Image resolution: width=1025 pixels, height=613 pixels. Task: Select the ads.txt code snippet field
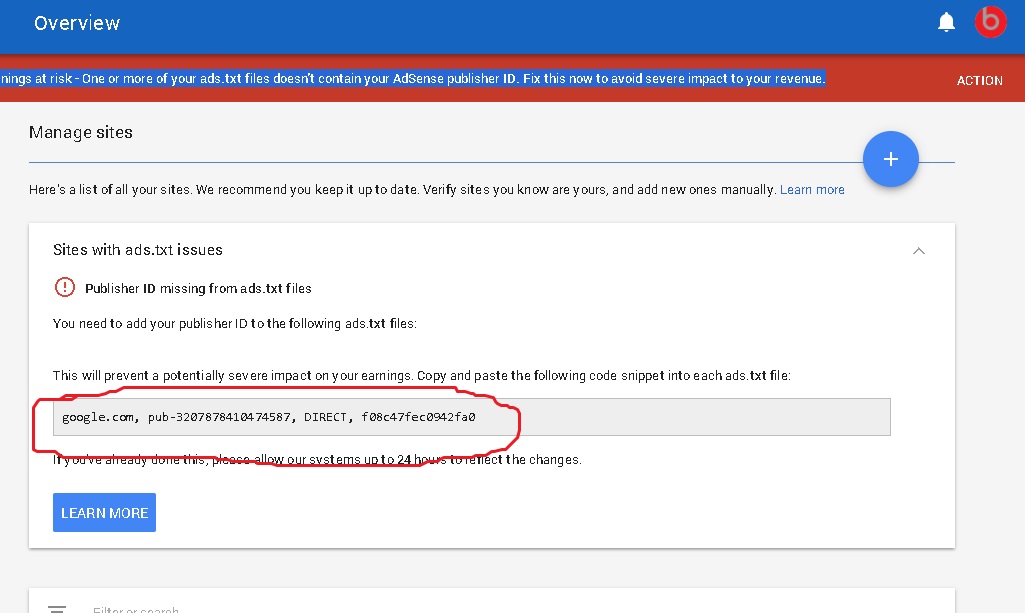(x=471, y=417)
